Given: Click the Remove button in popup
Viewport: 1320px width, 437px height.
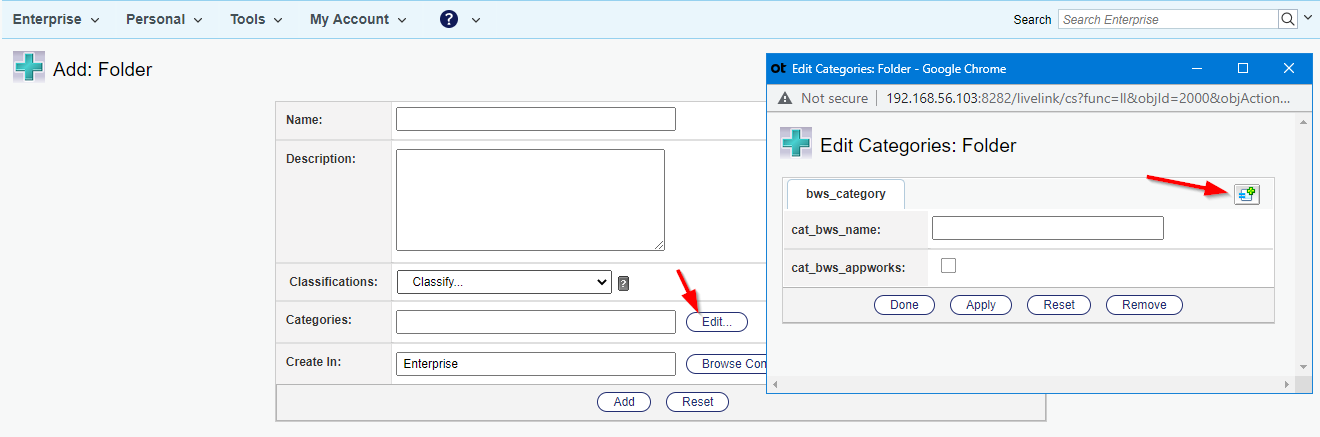Looking at the screenshot, I should [1144, 305].
